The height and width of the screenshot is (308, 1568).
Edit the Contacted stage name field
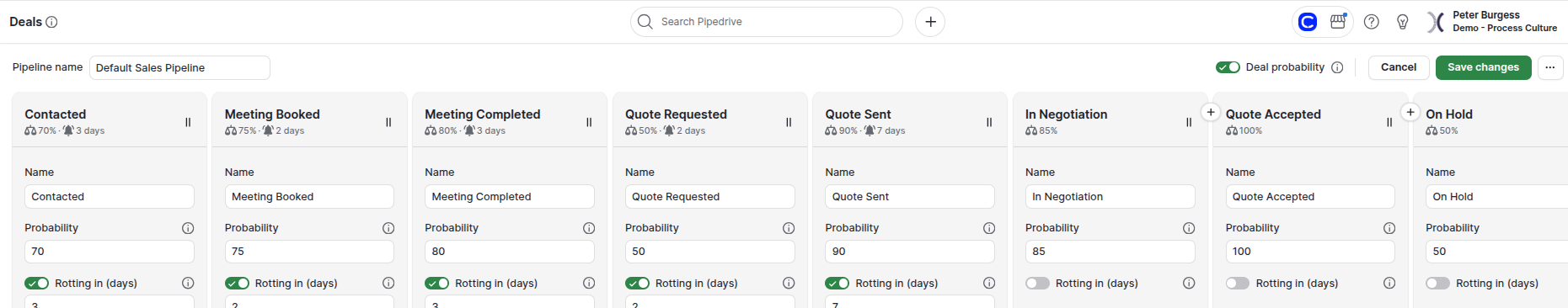click(x=110, y=196)
